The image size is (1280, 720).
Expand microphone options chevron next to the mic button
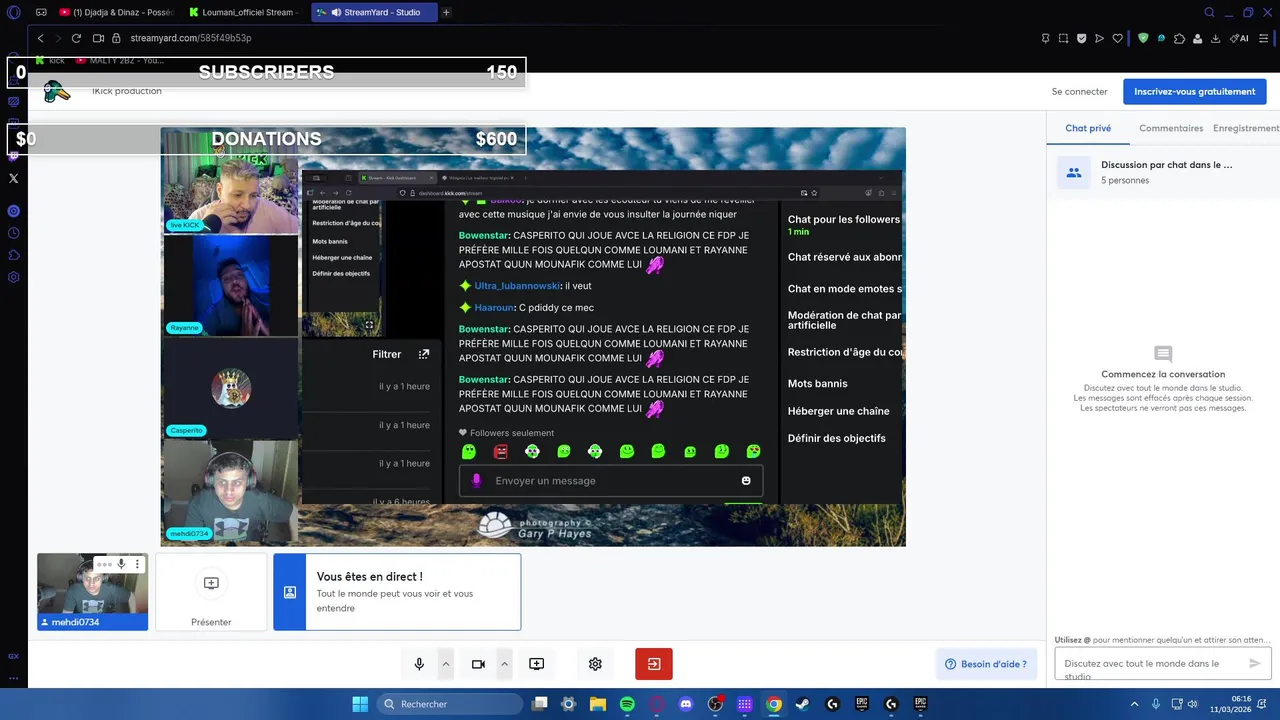[x=445, y=664]
